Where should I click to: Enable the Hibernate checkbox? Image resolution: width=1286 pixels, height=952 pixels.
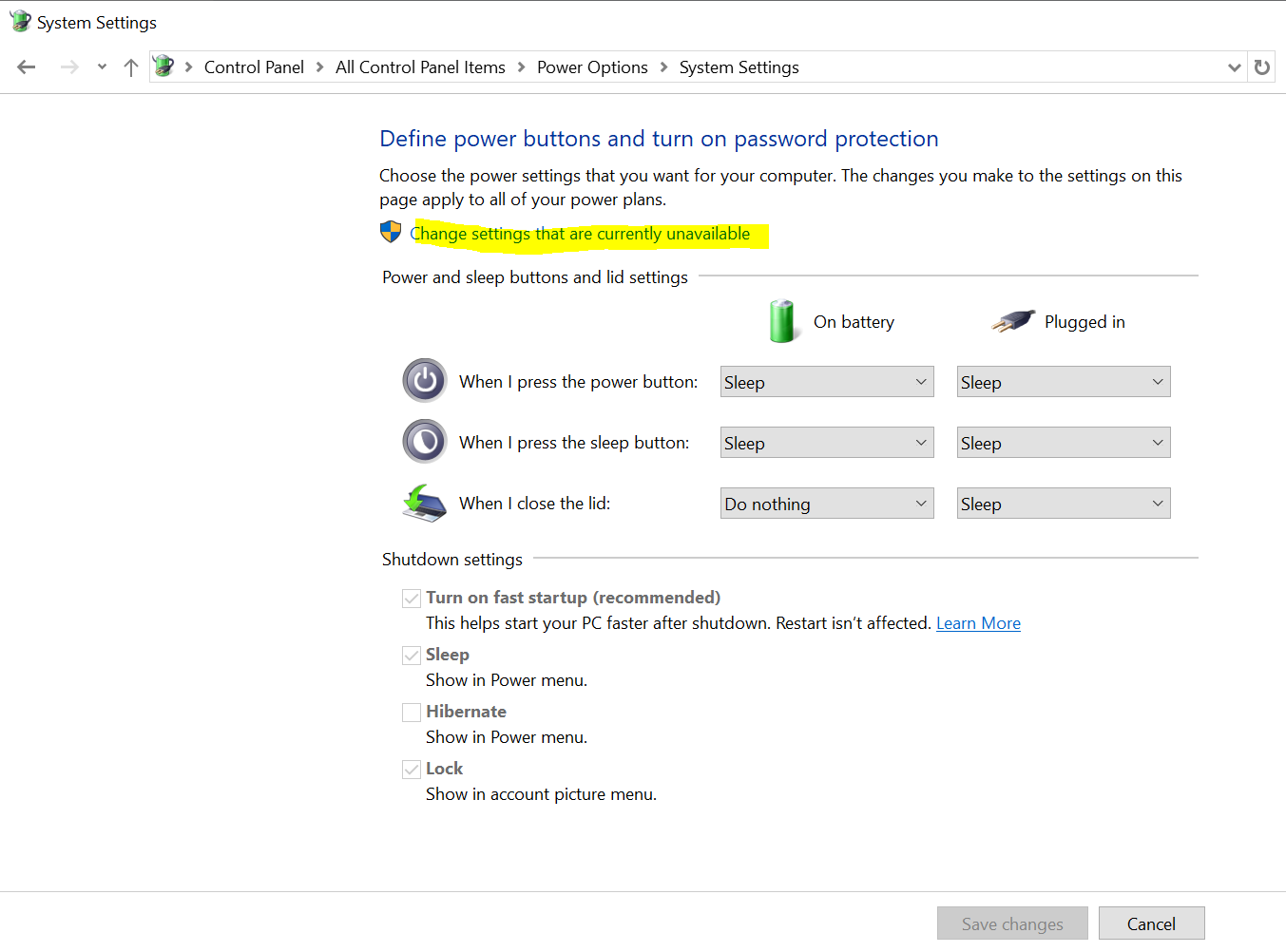(x=412, y=713)
